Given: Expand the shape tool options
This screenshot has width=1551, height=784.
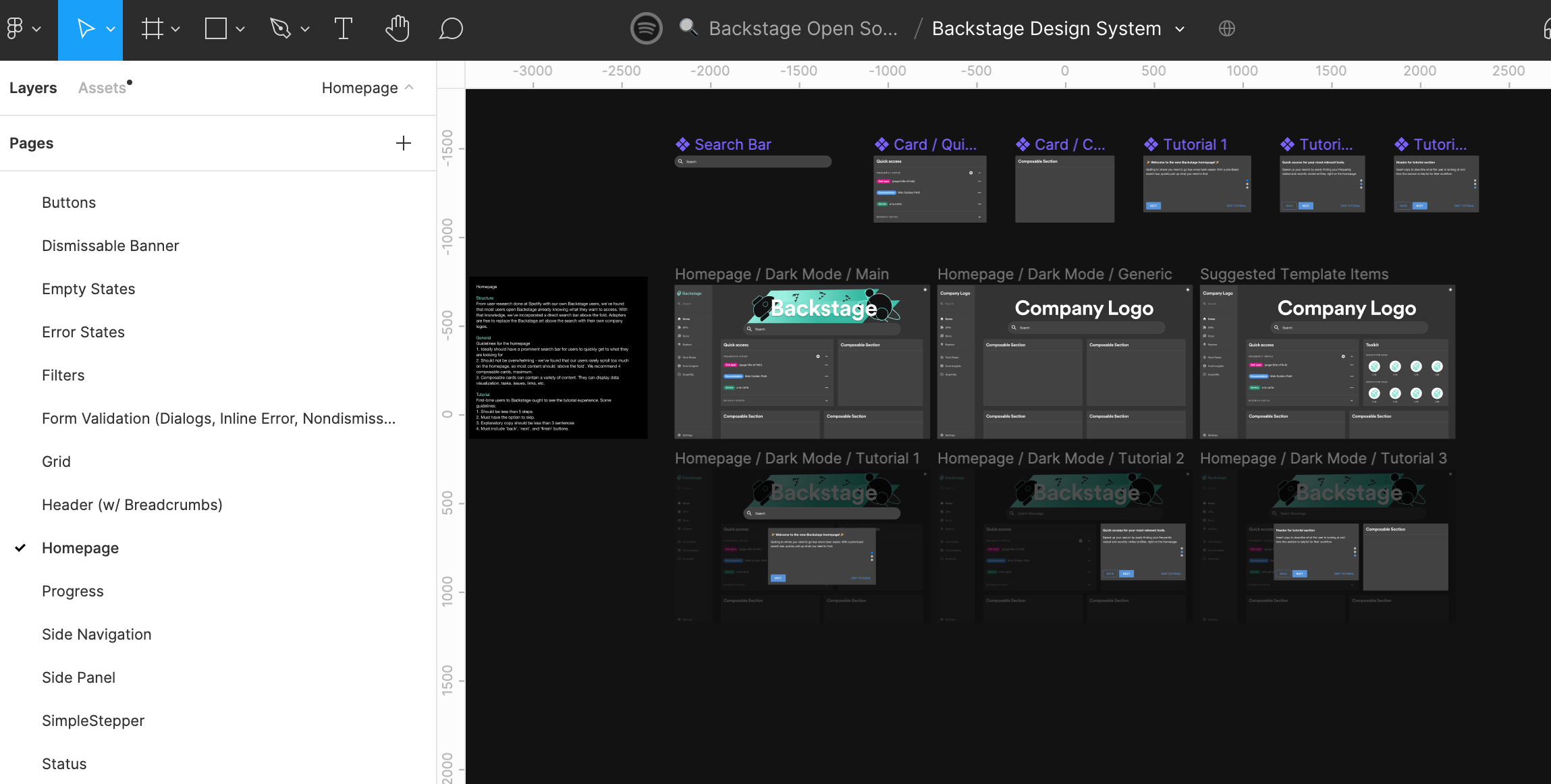Looking at the screenshot, I should coord(241,28).
